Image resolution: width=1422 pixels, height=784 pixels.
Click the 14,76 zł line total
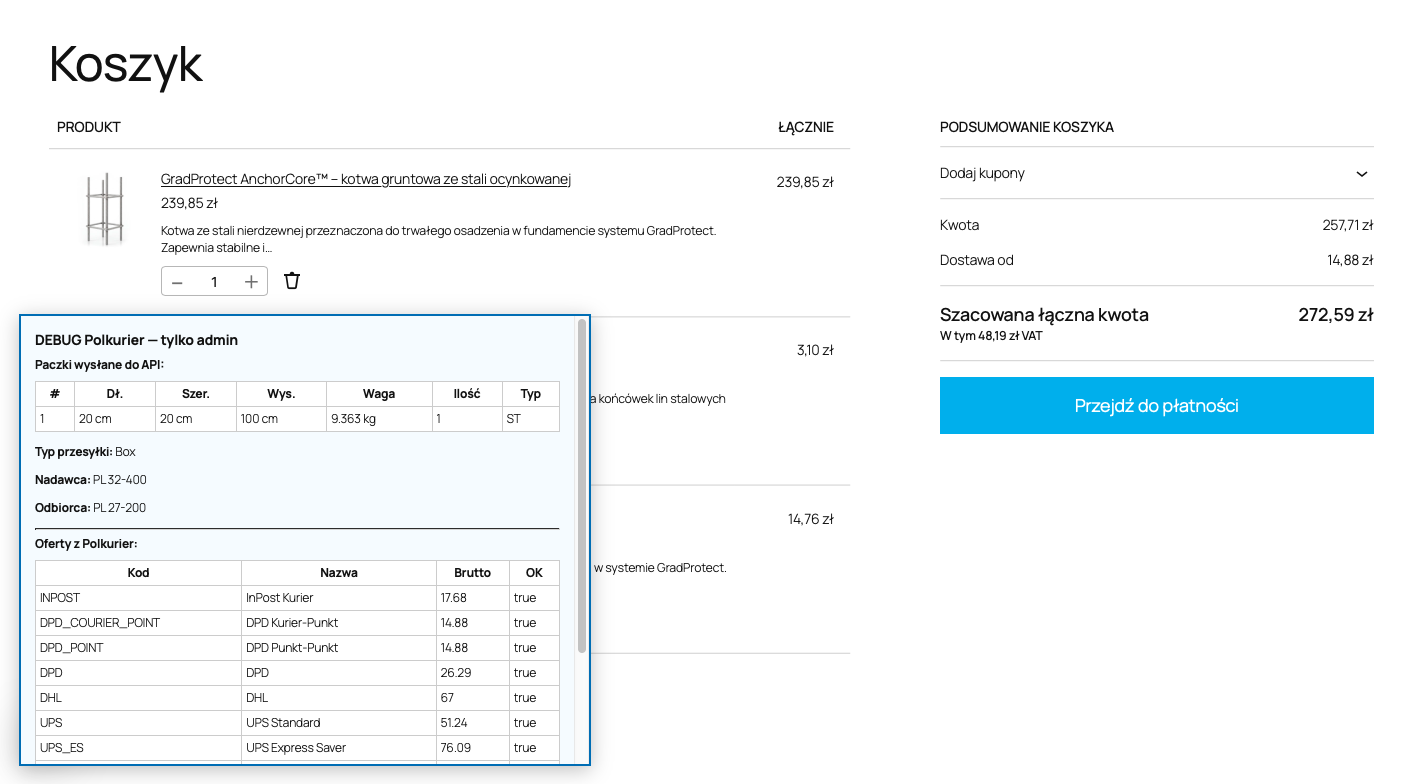tap(811, 519)
